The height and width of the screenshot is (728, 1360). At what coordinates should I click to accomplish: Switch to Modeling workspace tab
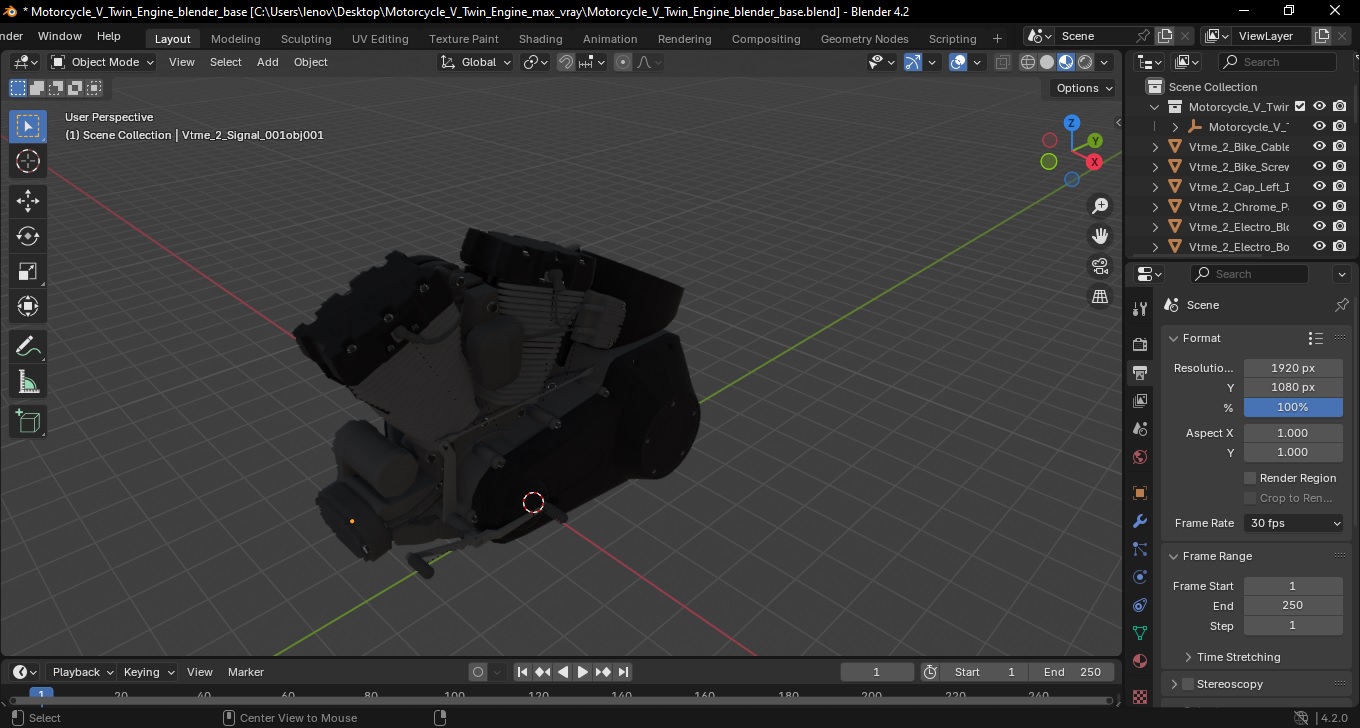(x=236, y=39)
